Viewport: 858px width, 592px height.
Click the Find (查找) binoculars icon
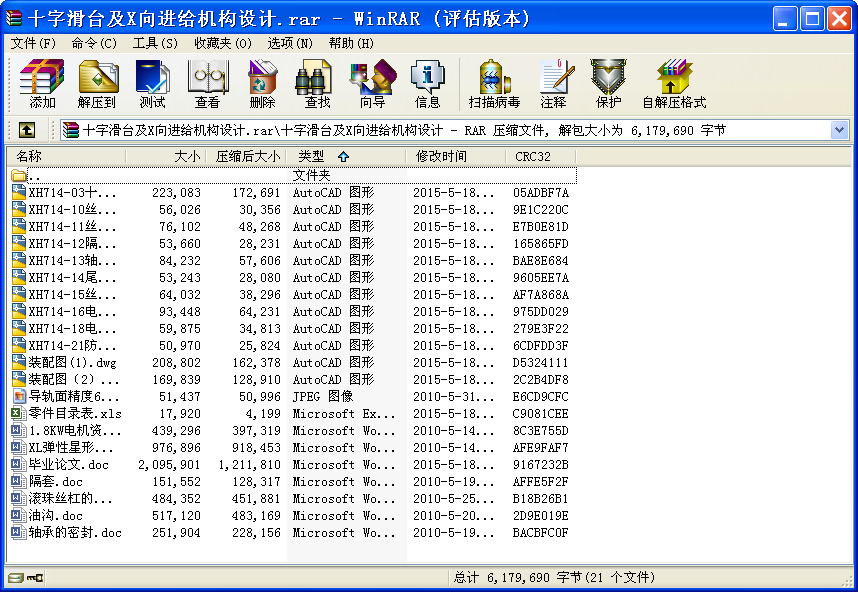[x=317, y=84]
